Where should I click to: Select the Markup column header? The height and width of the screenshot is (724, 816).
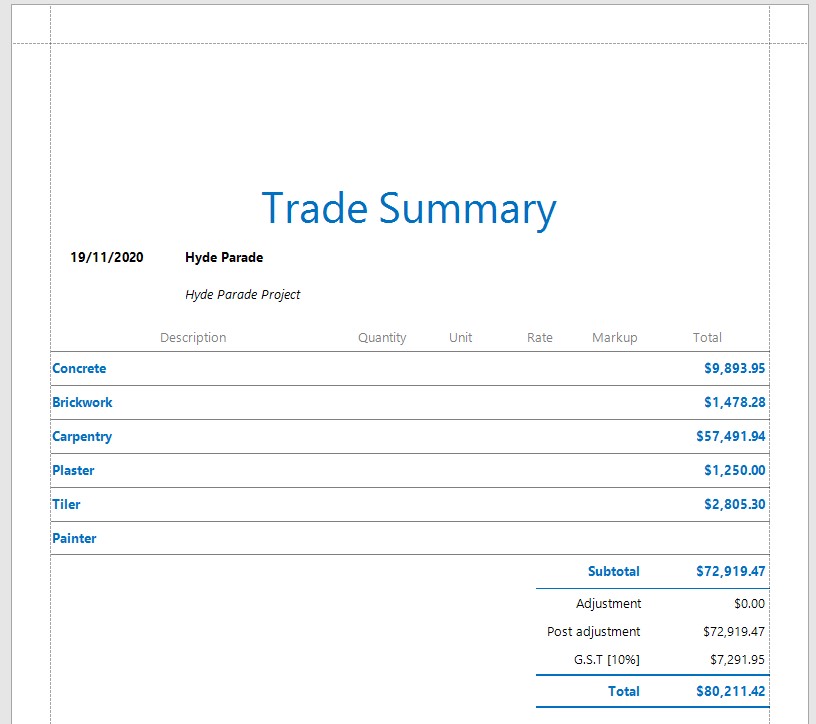click(x=614, y=338)
